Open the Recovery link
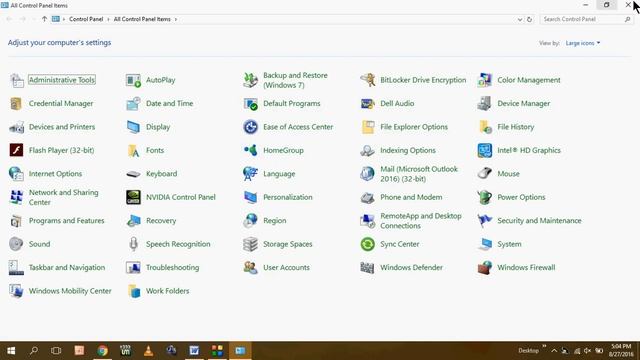640x360 pixels. (x=161, y=221)
